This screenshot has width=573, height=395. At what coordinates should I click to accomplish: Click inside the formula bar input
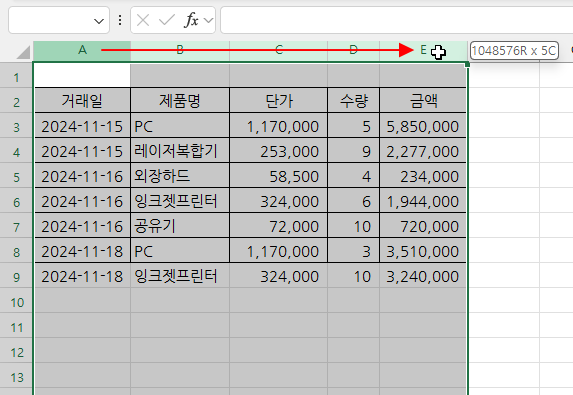[x=396, y=20]
